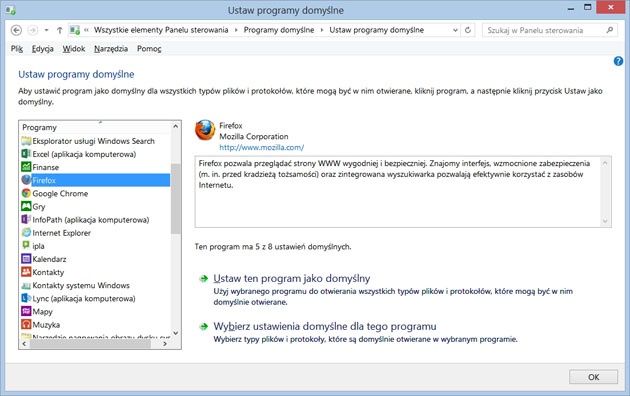Open the recent locations dropdown arrow
Screen dimensions: 630x396
pos(47,30)
